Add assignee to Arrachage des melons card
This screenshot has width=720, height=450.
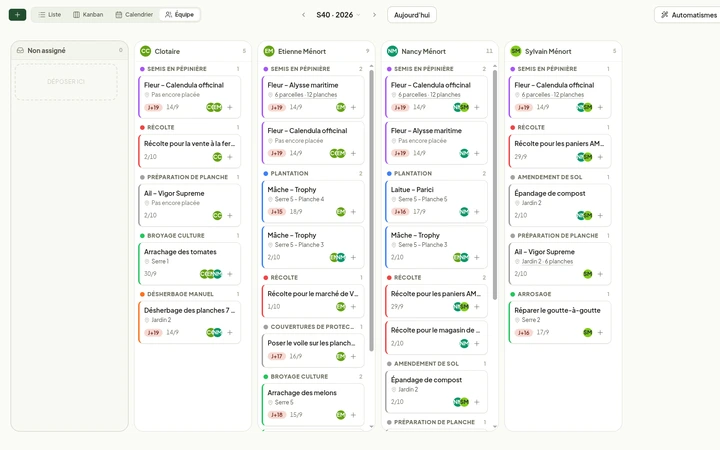coord(354,415)
